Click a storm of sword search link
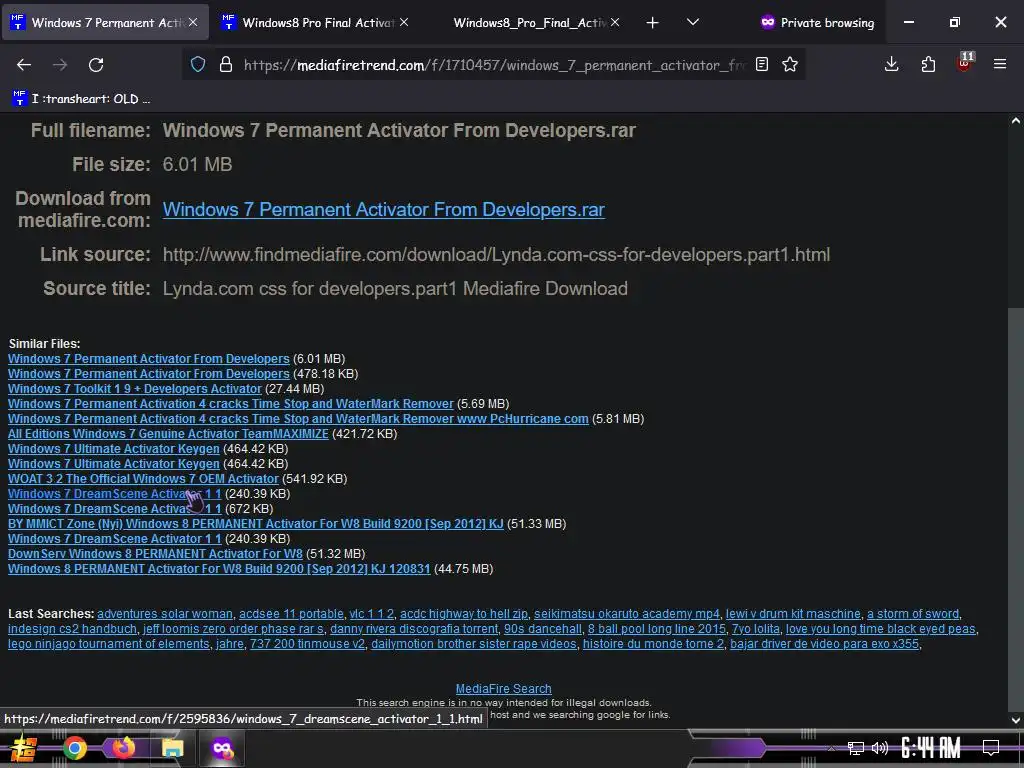 (x=913, y=614)
